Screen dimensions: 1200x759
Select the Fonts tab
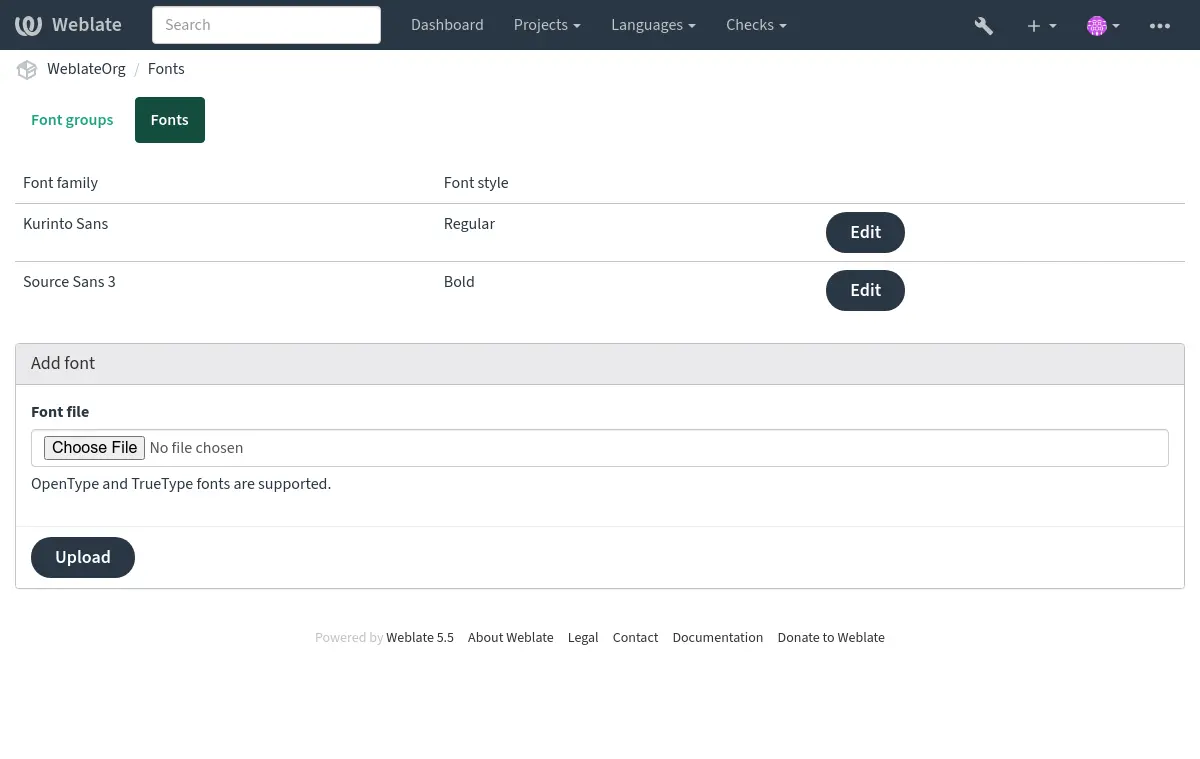click(170, 120)
